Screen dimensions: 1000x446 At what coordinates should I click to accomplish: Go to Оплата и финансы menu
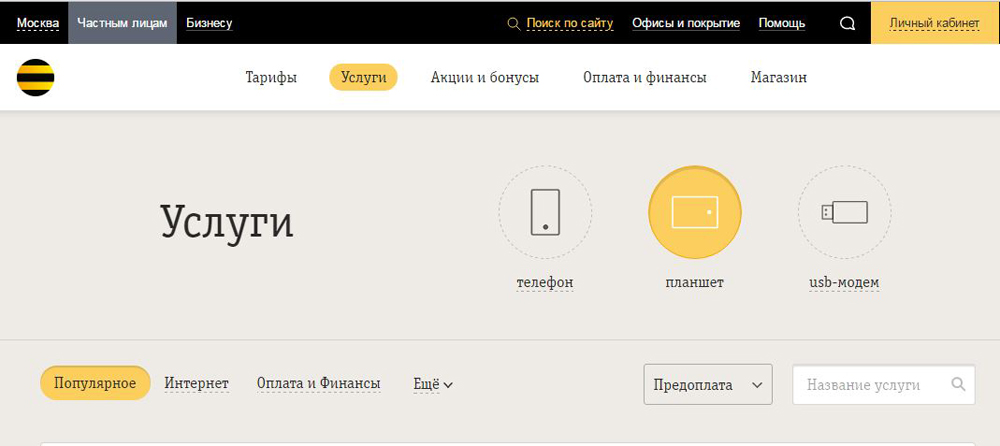coord(644,78)
